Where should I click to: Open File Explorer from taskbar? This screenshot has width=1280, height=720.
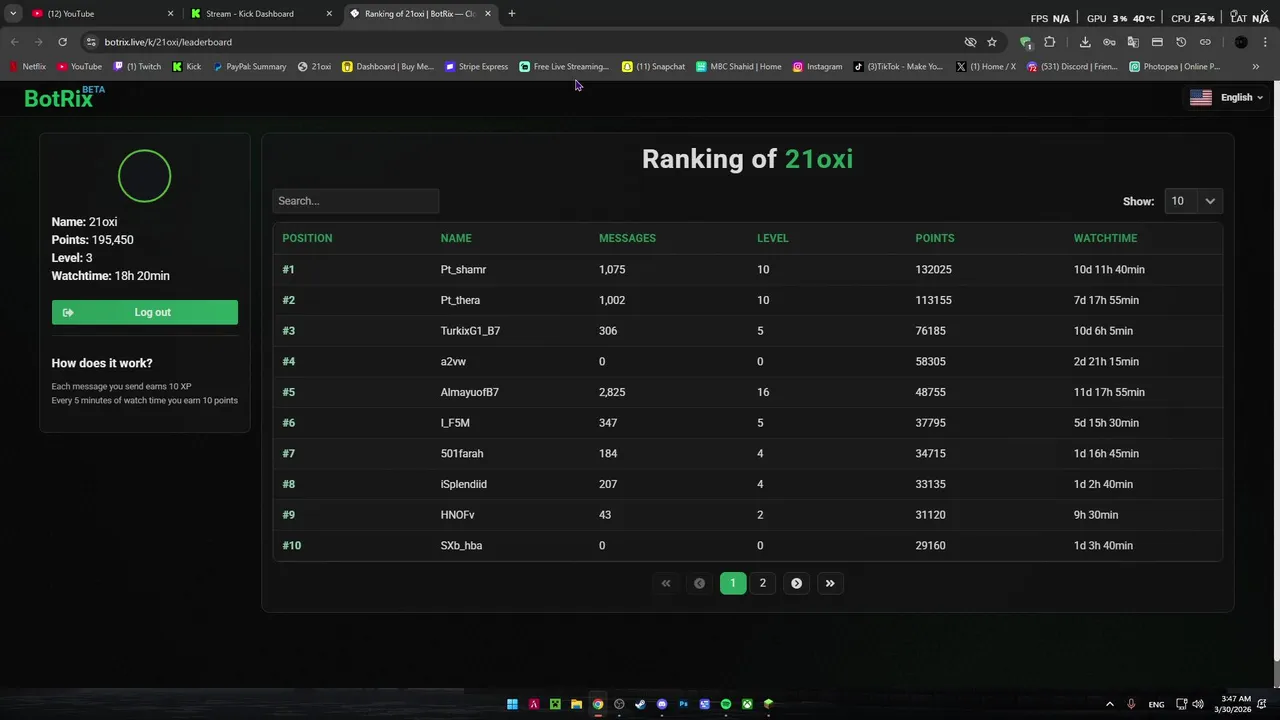point(576,704)
